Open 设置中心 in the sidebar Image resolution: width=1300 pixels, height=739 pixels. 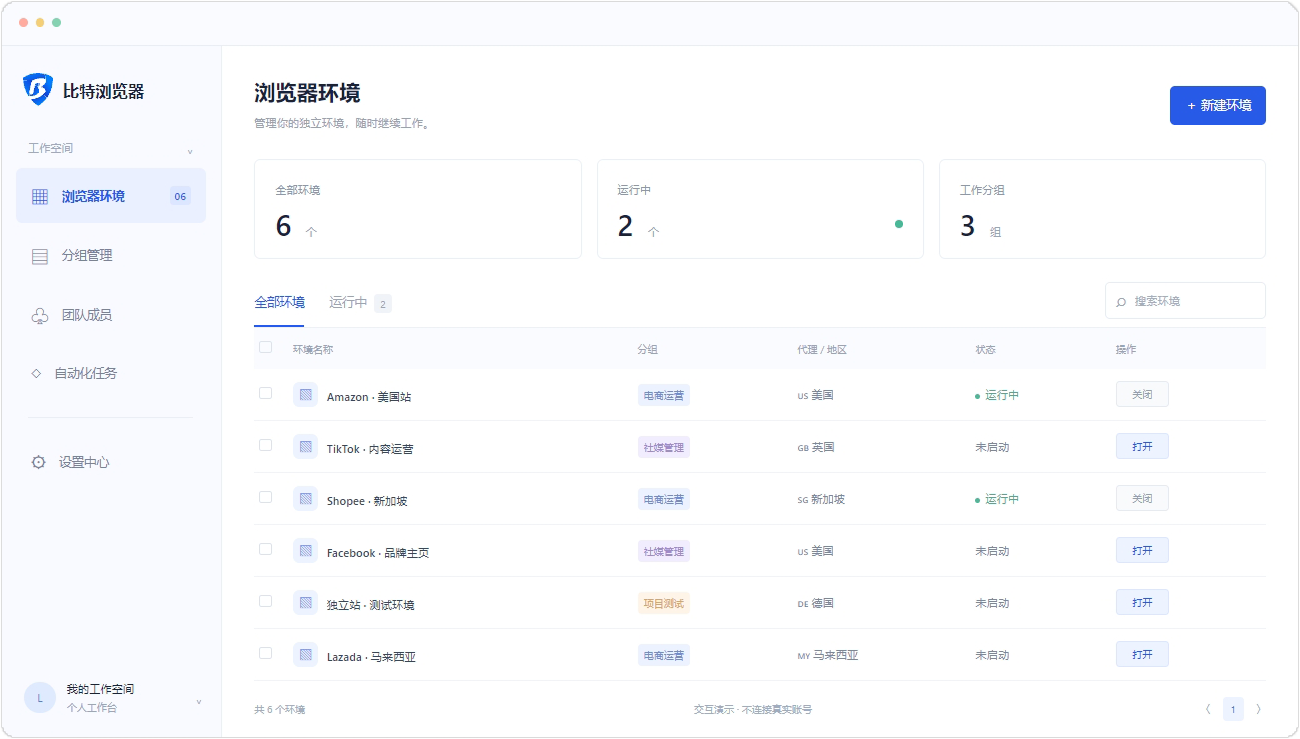pos(111,462)
